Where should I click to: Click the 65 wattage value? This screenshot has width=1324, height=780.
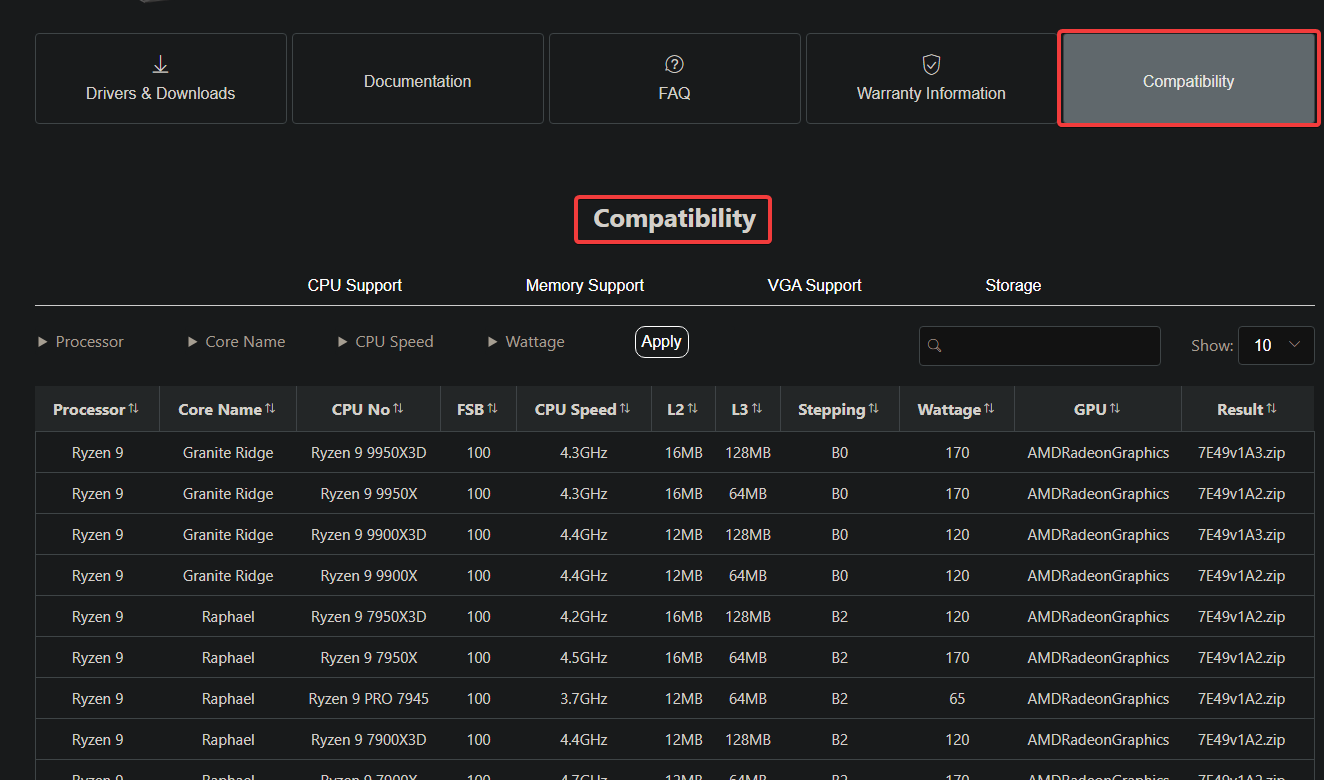(x=957, y=699)
